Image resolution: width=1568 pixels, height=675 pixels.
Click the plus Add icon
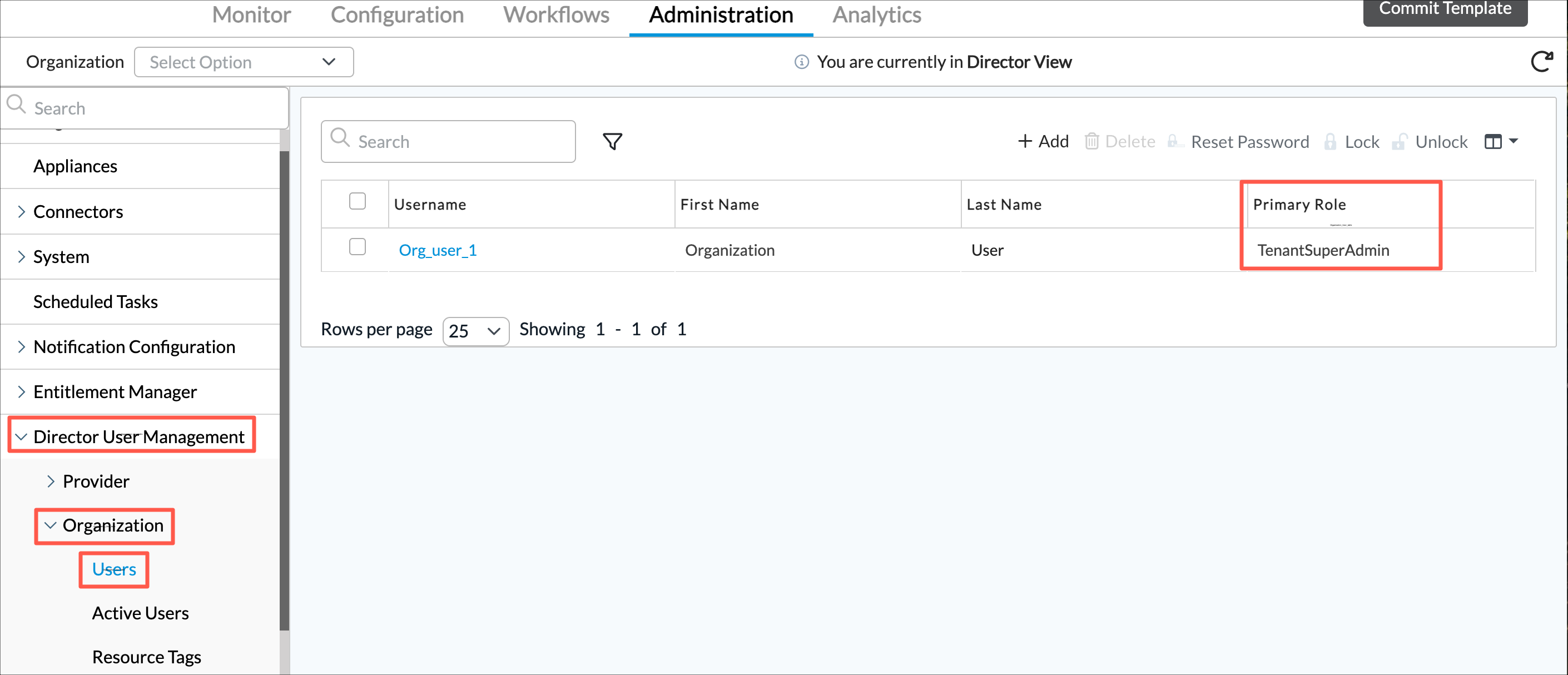point(1025,141)
